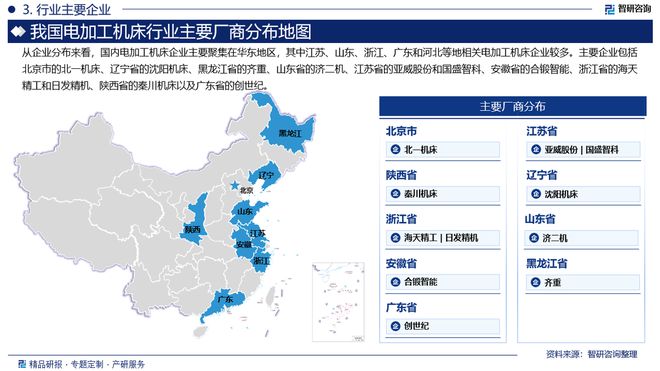This screenshot has width=660, height=371.
Task: Select 山东 province on the map
Action: [x=248, y=212]
